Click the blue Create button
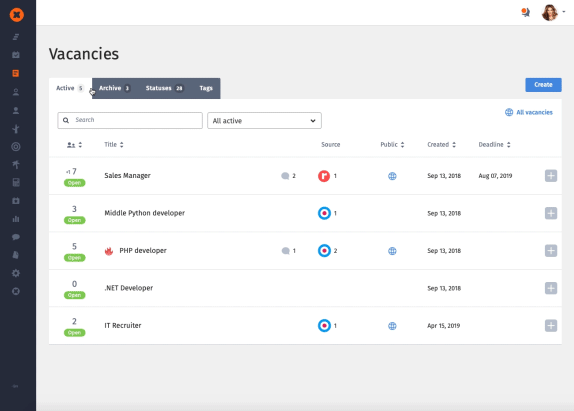574x411 pixels. tap(543, 85)
